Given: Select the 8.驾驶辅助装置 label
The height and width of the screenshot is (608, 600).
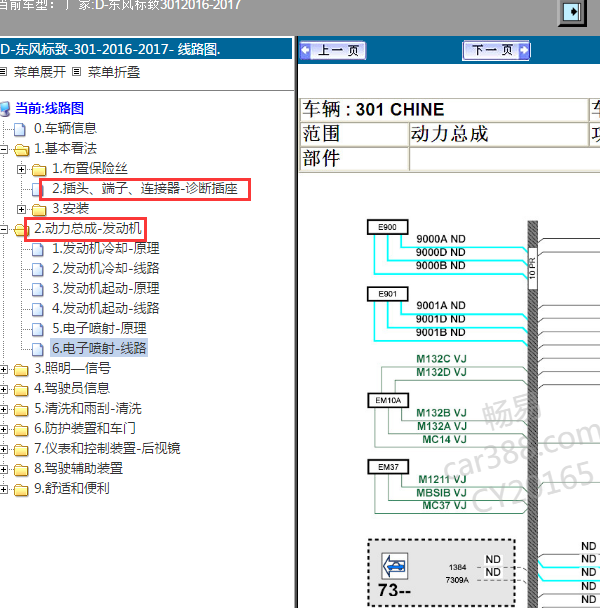Looking at the screenshot, I should click(78, 468).
